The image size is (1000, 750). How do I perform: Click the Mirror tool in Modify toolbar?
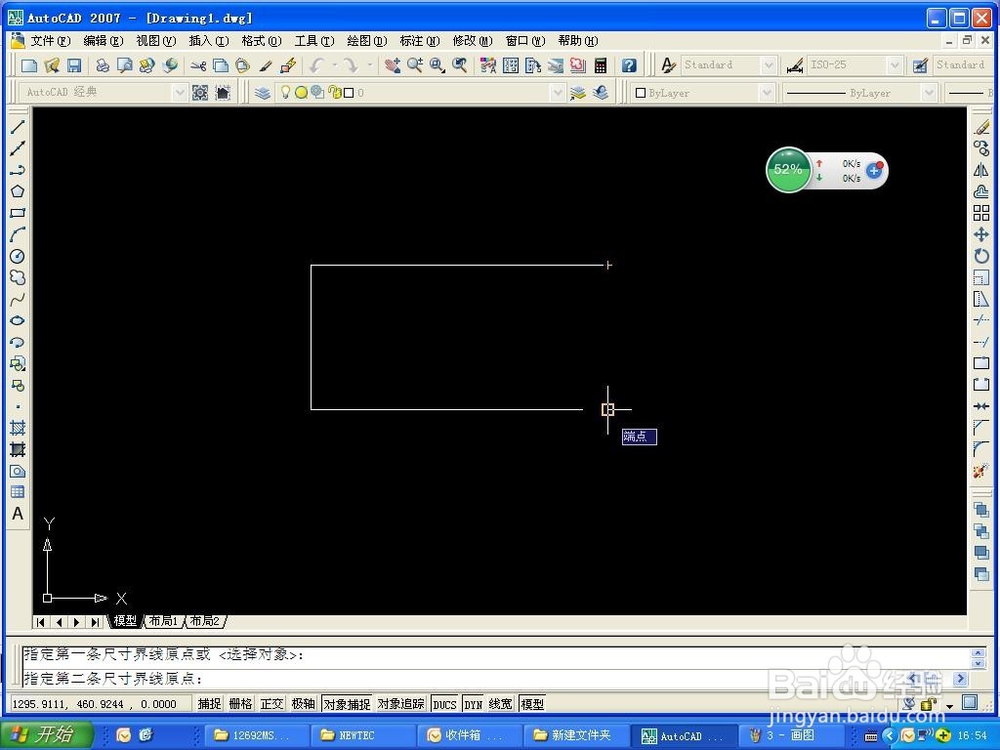982,170
